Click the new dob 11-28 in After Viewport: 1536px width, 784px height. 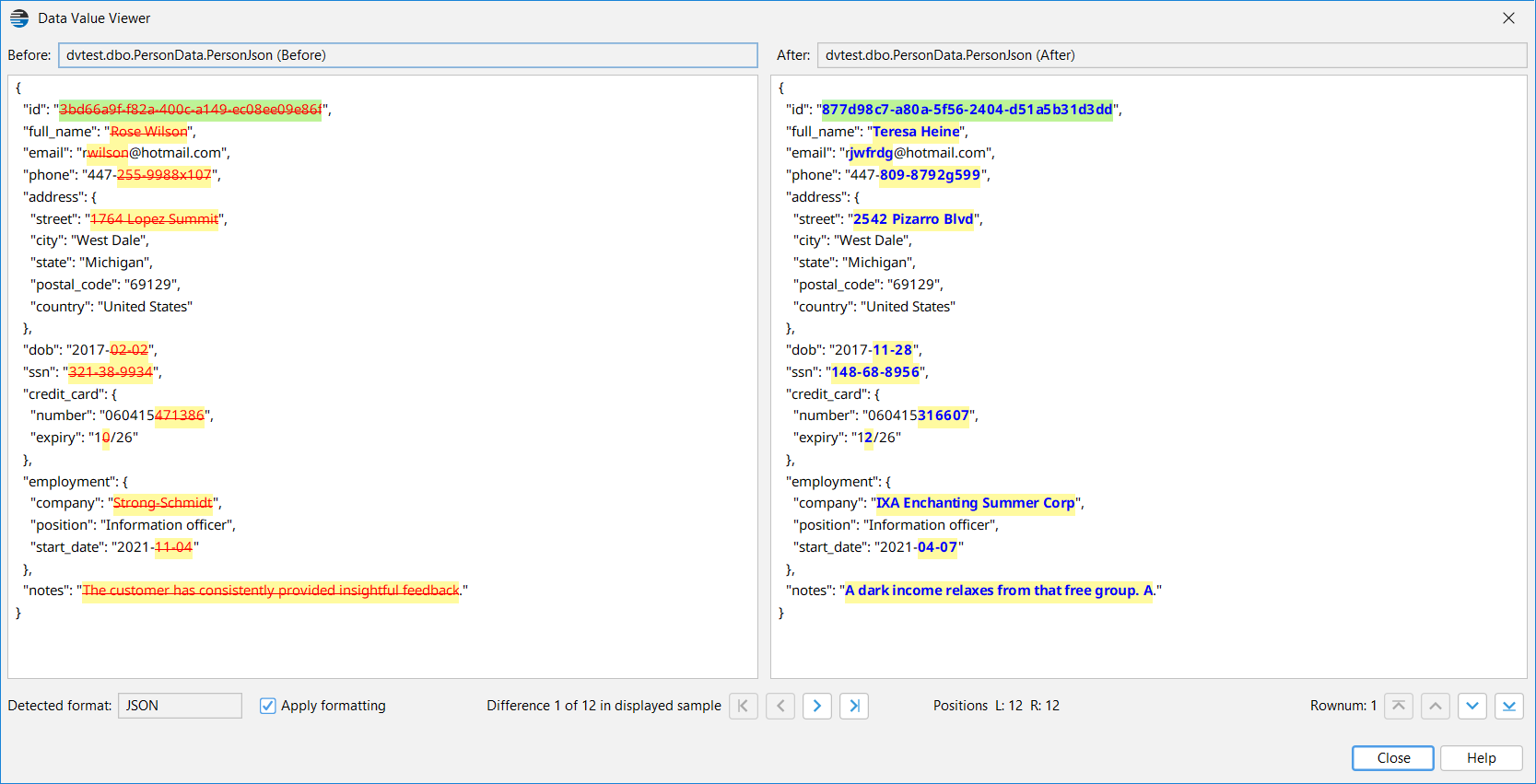tap(893, 350)
